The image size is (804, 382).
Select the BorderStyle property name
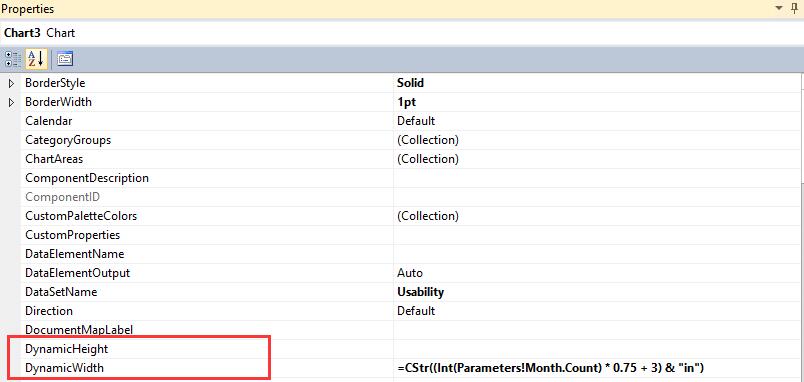pos(55,83)
